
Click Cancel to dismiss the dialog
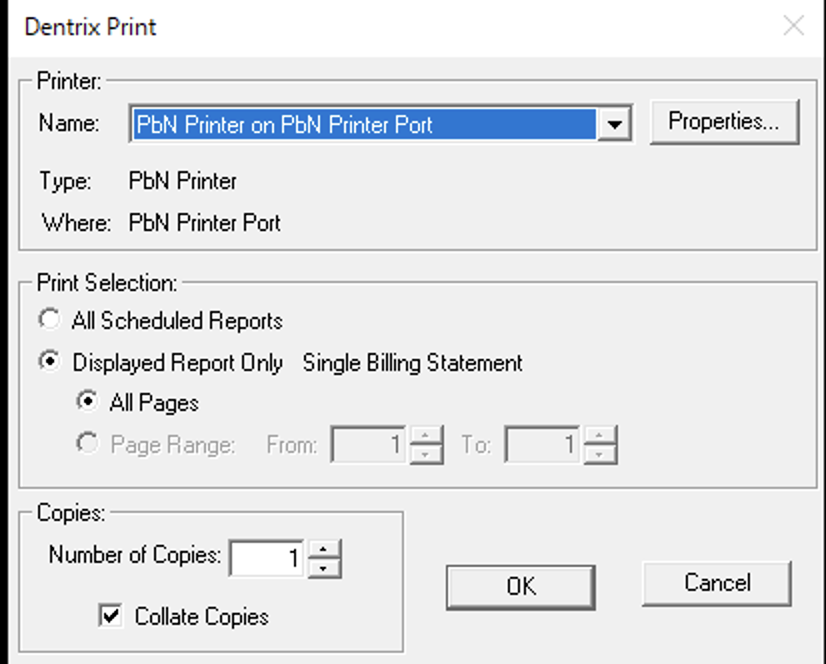pos(716,583)
